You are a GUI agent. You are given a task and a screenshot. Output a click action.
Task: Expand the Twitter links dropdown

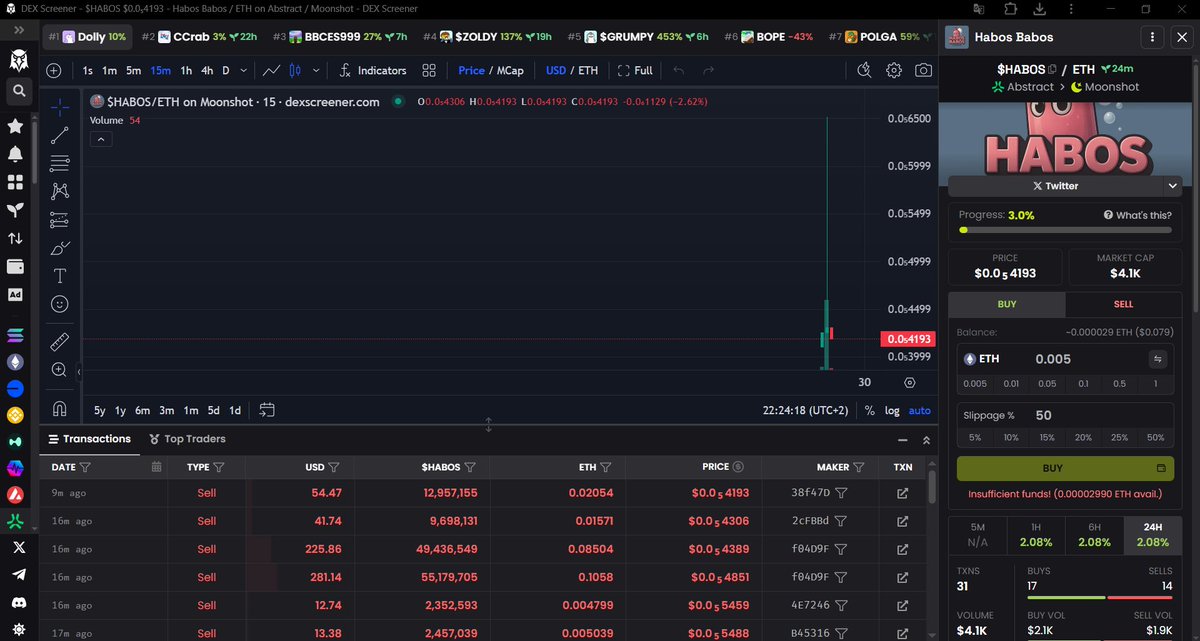[1172, 186]
